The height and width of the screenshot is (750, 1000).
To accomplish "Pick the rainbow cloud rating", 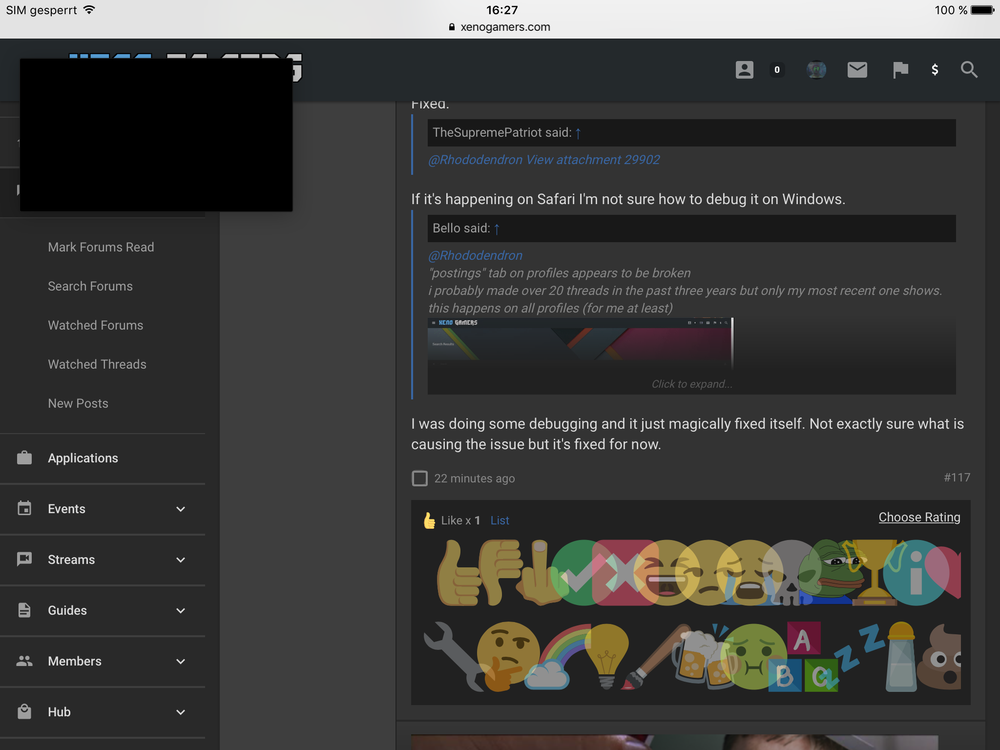I will pyautogui.click(x=555, y=656).
